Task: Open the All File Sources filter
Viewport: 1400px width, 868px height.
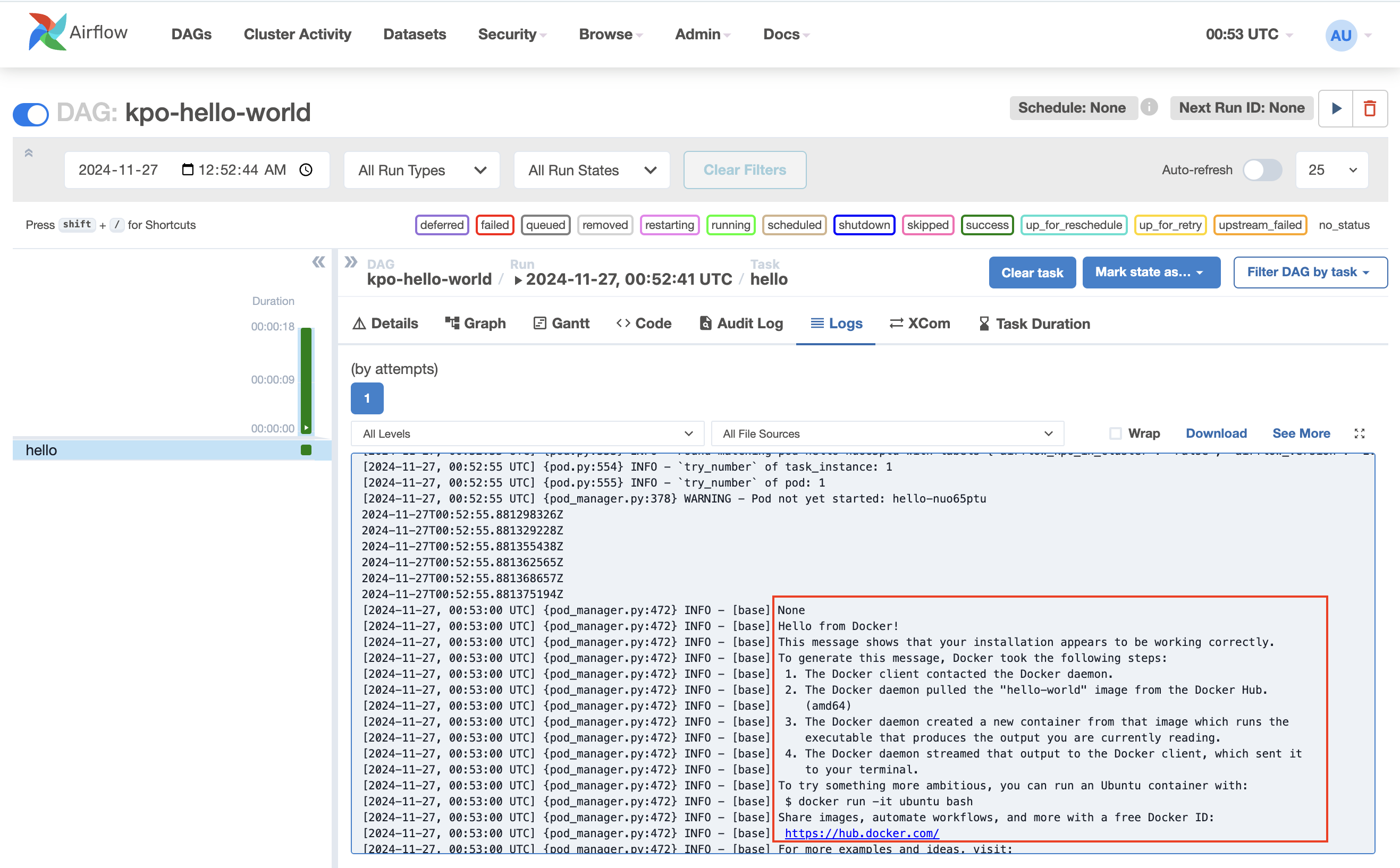Action: click(887, 433)
